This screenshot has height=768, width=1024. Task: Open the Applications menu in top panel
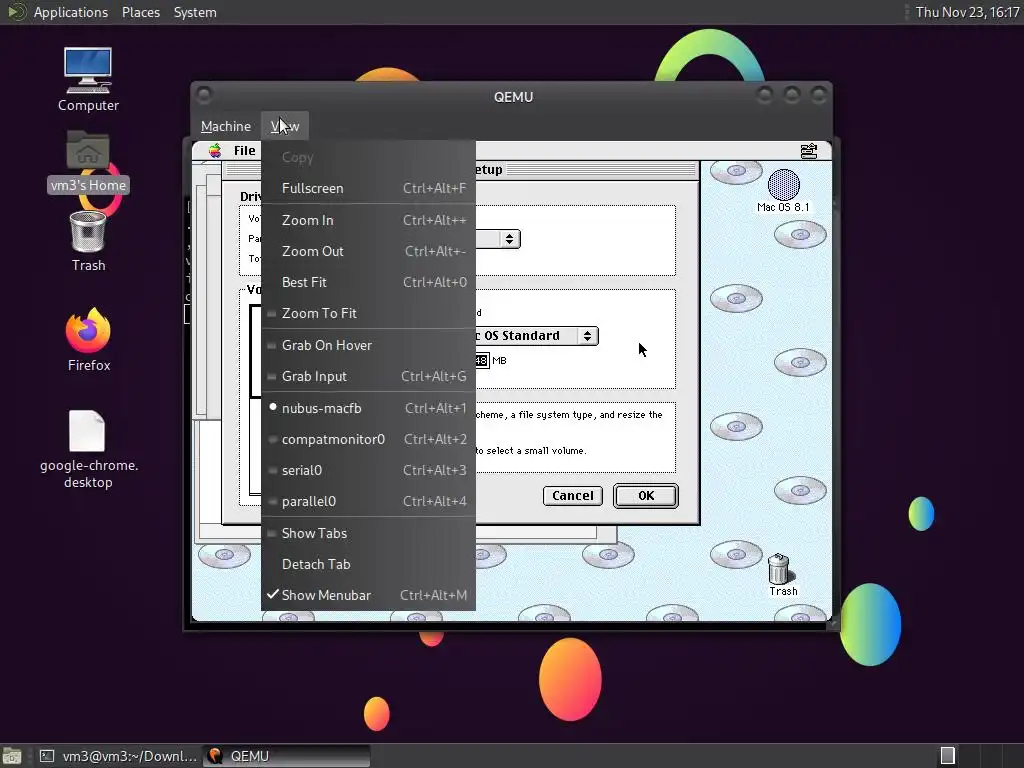71,12
